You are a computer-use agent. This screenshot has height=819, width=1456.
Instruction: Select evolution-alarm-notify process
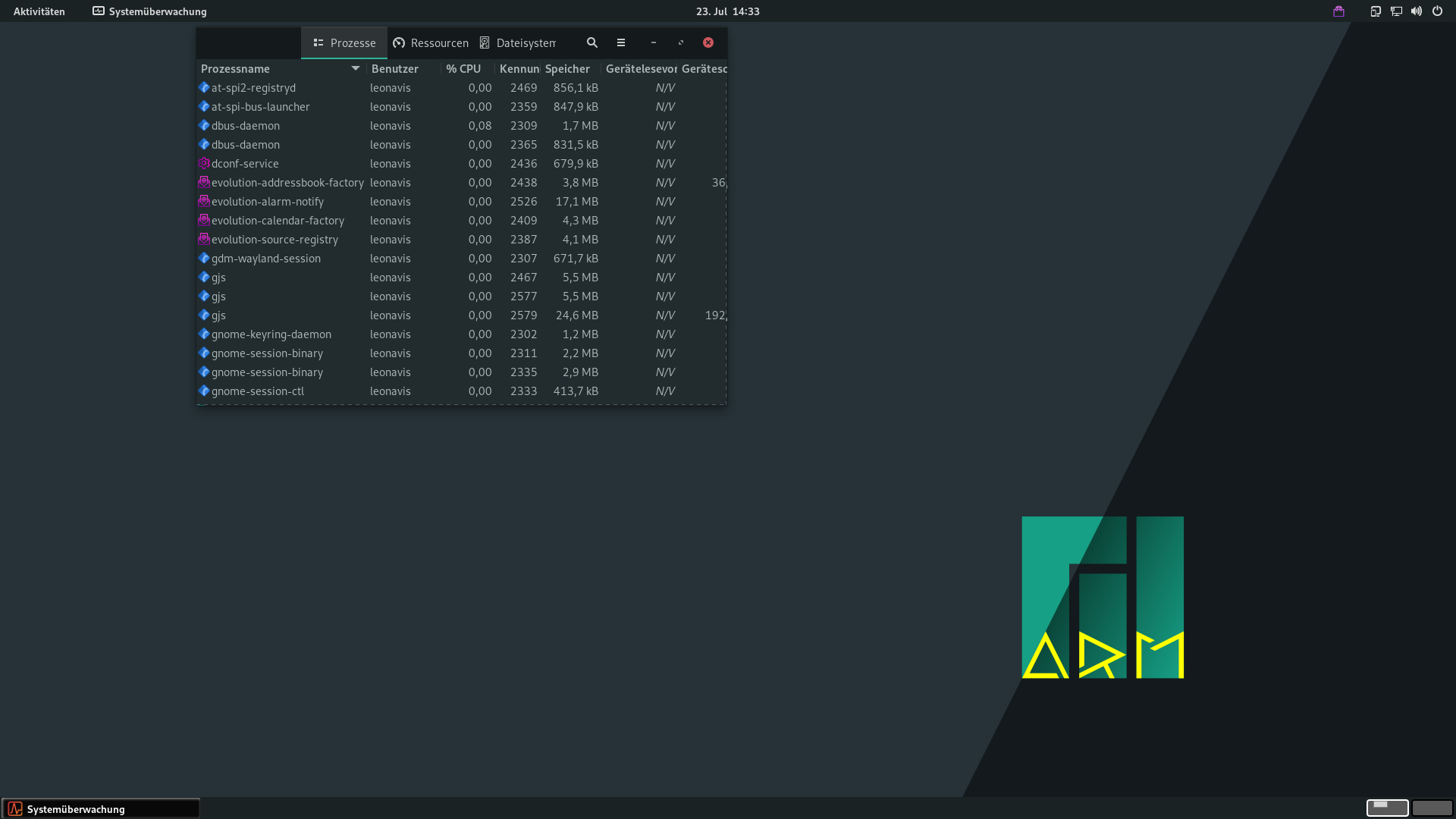[462, 201]
